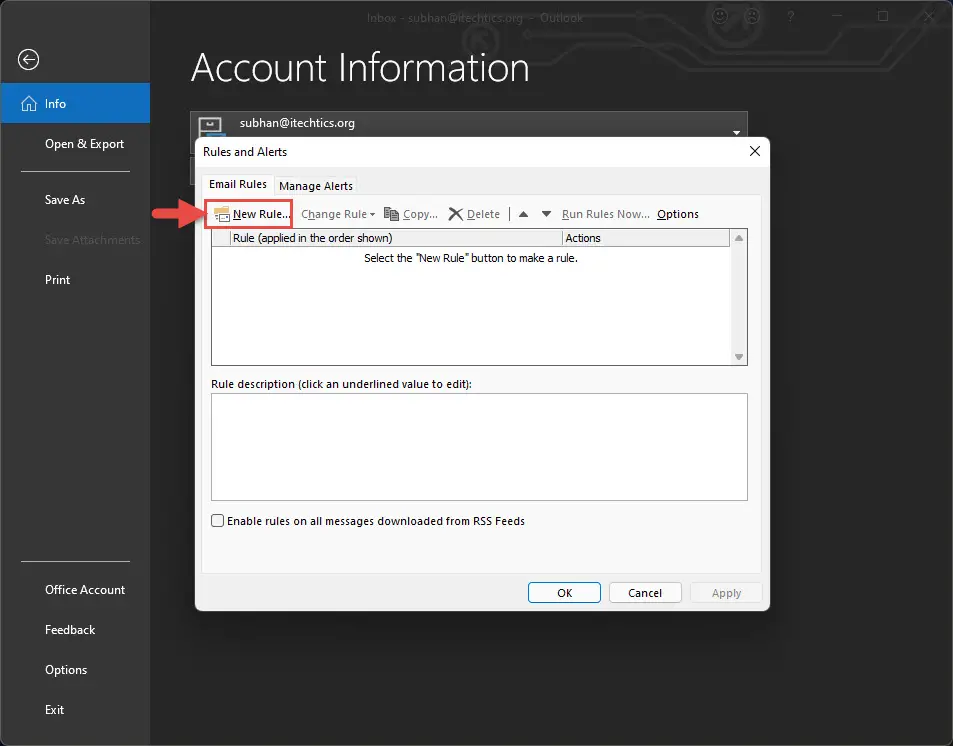Click the OK button

pyautogui.click(x=564, y=593)
